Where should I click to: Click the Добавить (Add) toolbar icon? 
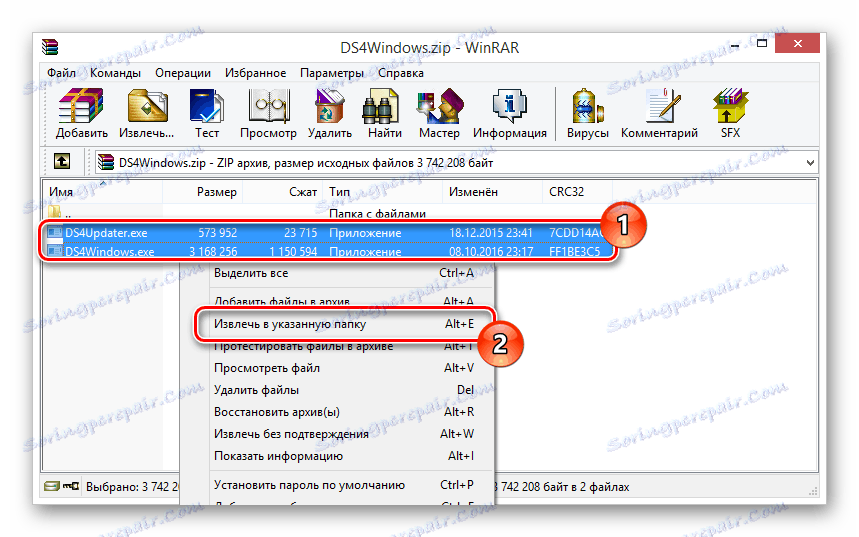click(81, 113)
